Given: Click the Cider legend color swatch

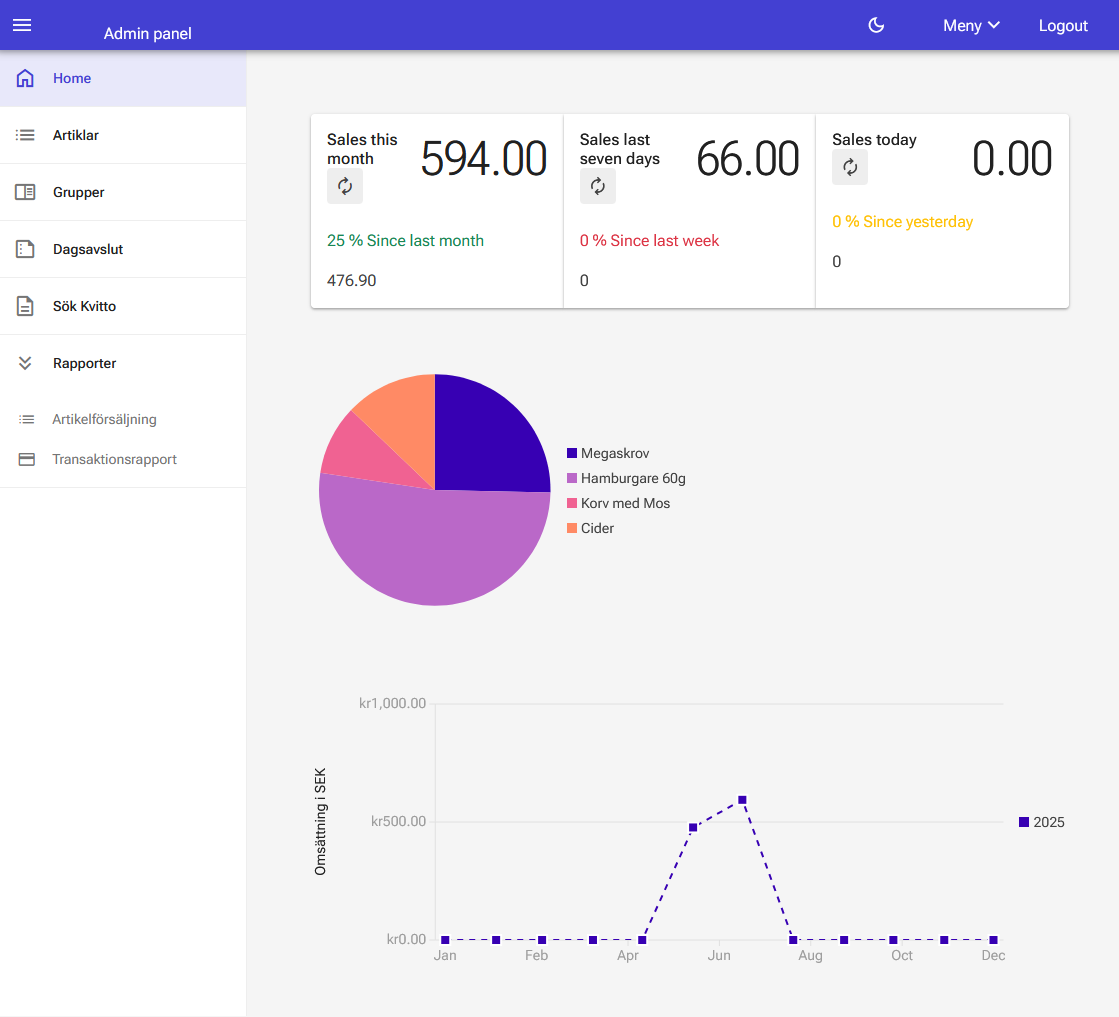Looking at the screenshot, I should [x=572, y=528].
